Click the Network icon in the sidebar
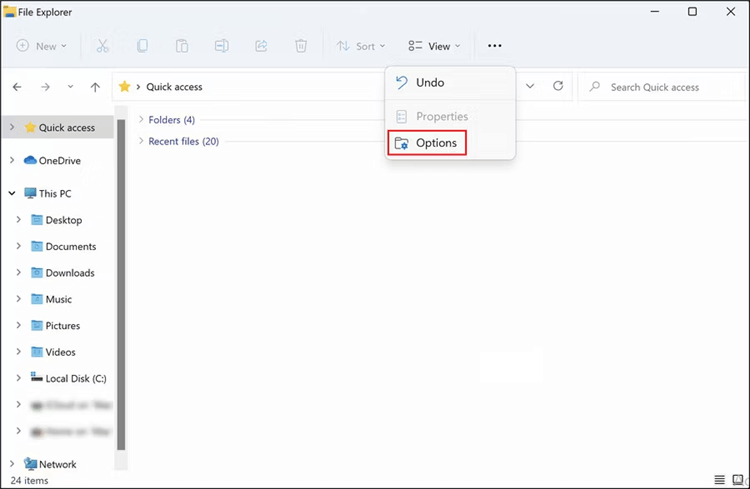The image size is (750, 489). point(31,464)
